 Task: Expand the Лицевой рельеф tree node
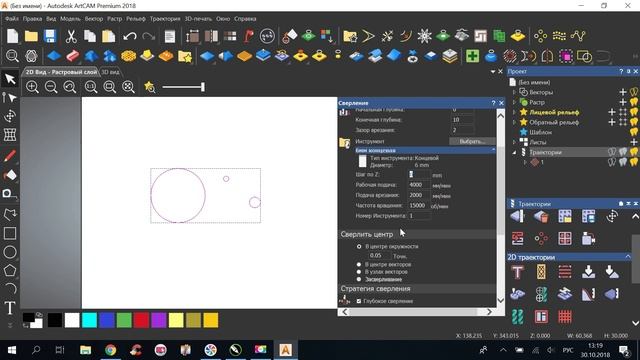(x=514, y=112)
